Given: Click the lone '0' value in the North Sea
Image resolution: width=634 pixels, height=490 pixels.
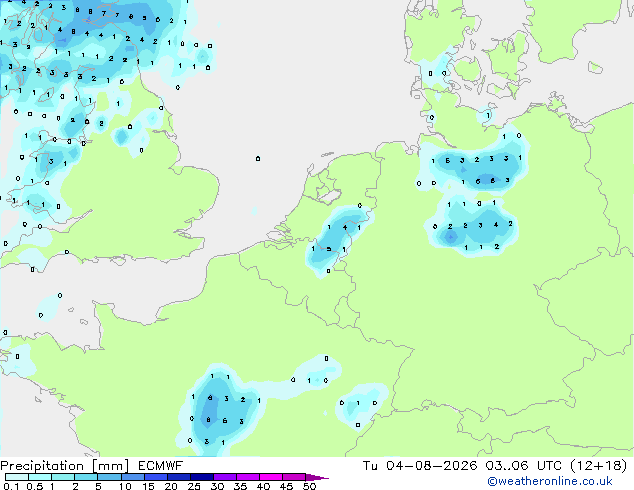Looking at the screenshot, I should (258, 158).
